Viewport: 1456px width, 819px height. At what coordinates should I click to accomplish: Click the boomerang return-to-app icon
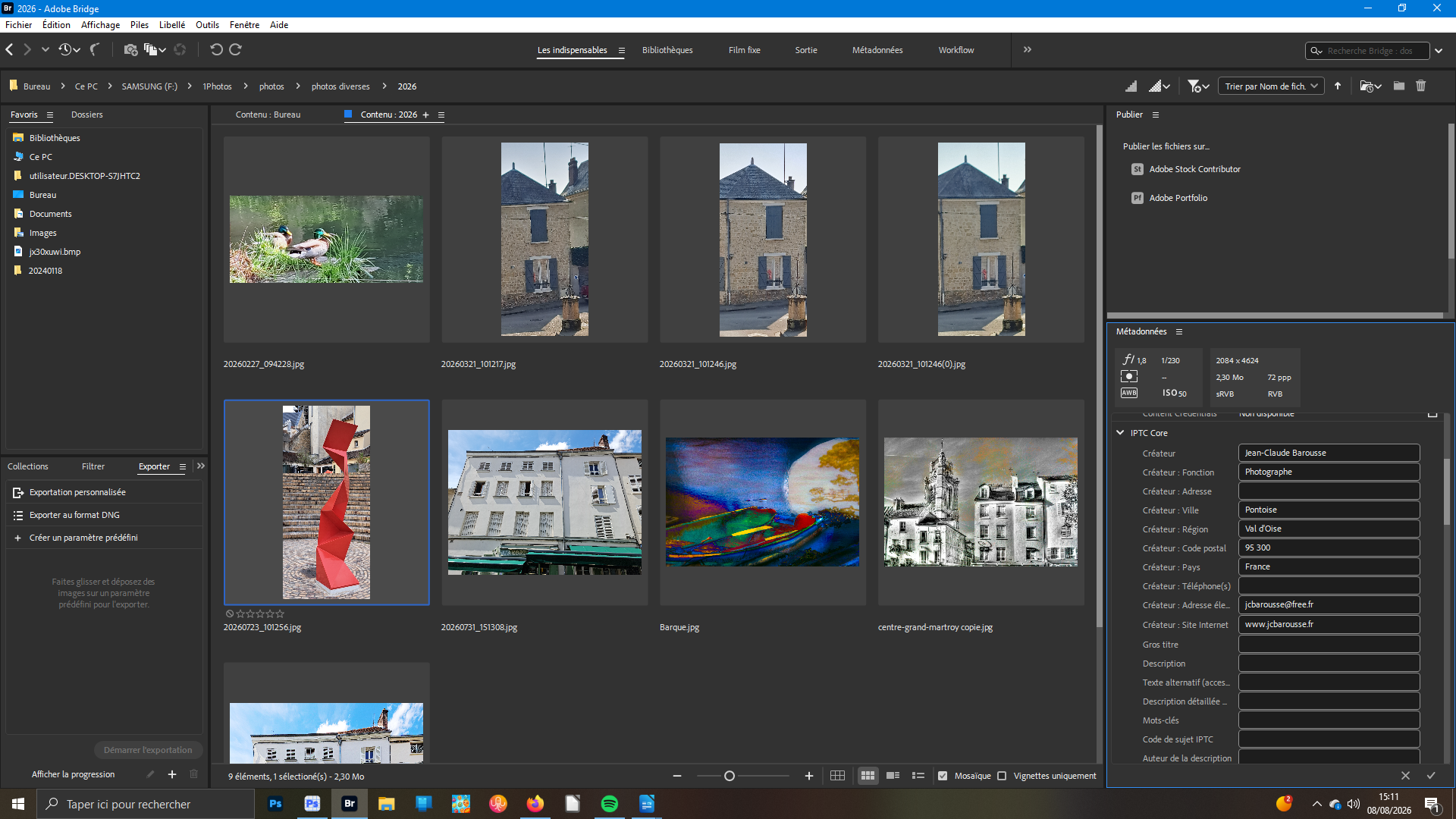(95, 50)
